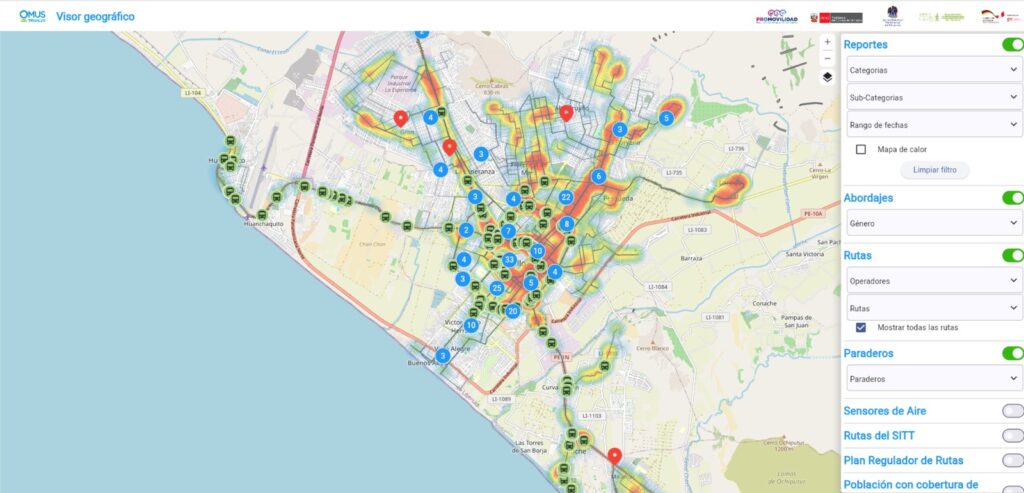Viewport: 1024px width, 493px height.
Task: Click the cluster marker numbered 22
Action: tap(566, 197)
